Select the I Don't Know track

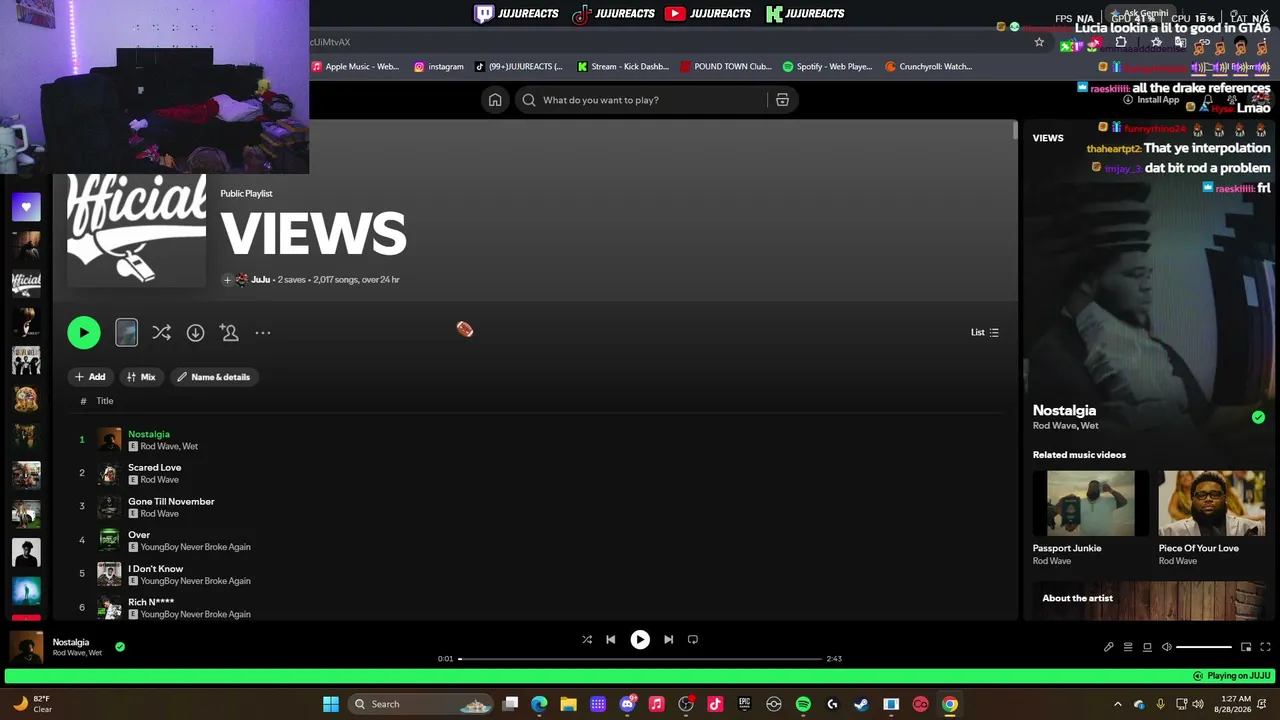tap(155, 569)
